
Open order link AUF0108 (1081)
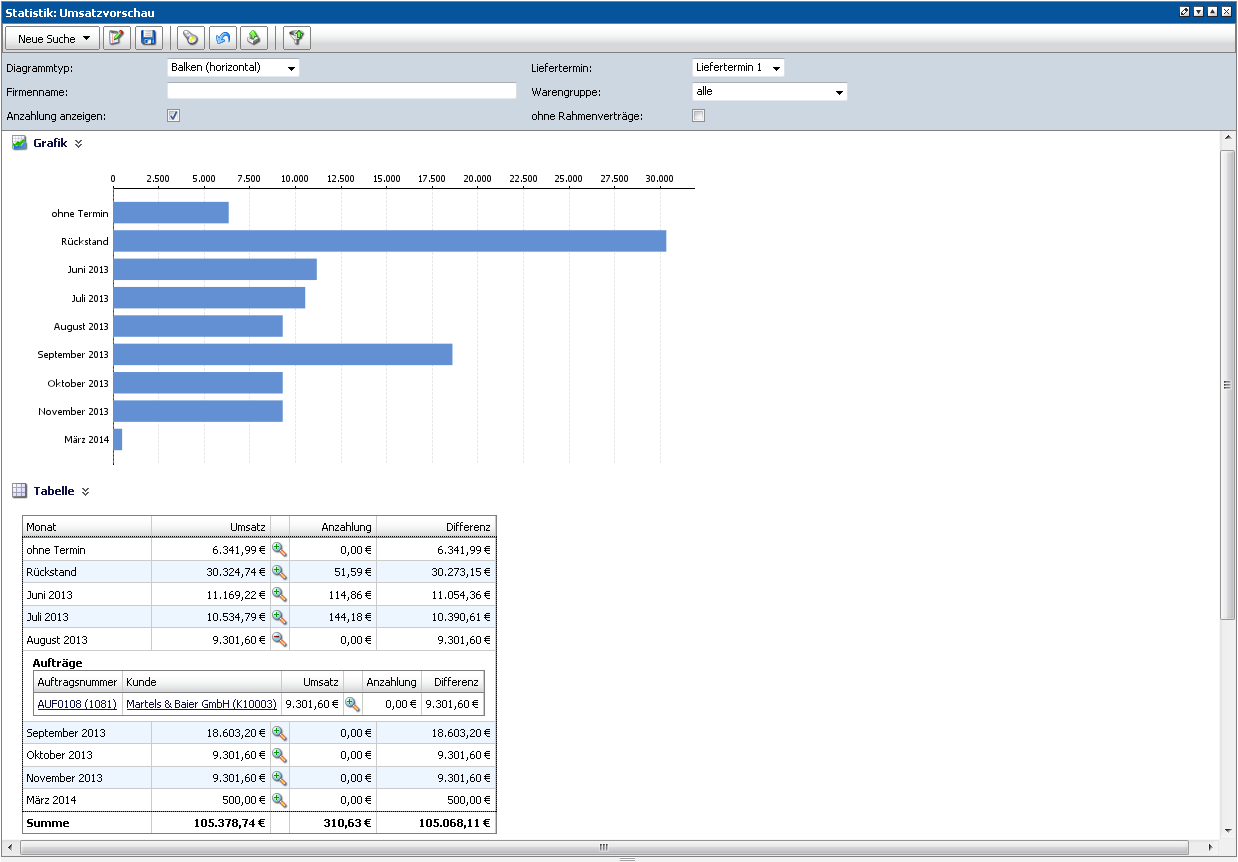click(x=76, y=704)
